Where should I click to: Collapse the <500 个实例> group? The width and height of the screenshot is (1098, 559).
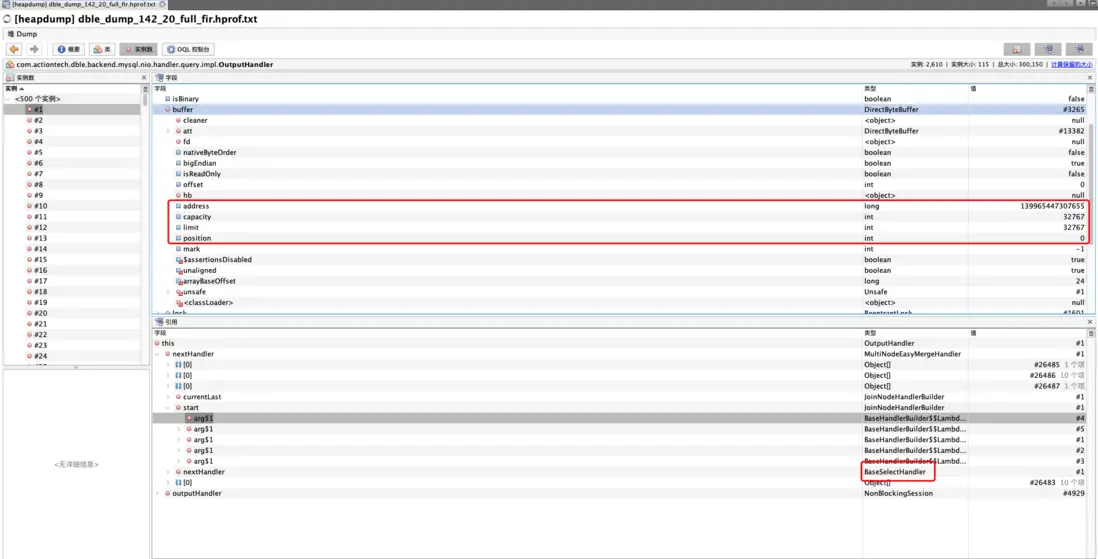click(x=8, y=99)
